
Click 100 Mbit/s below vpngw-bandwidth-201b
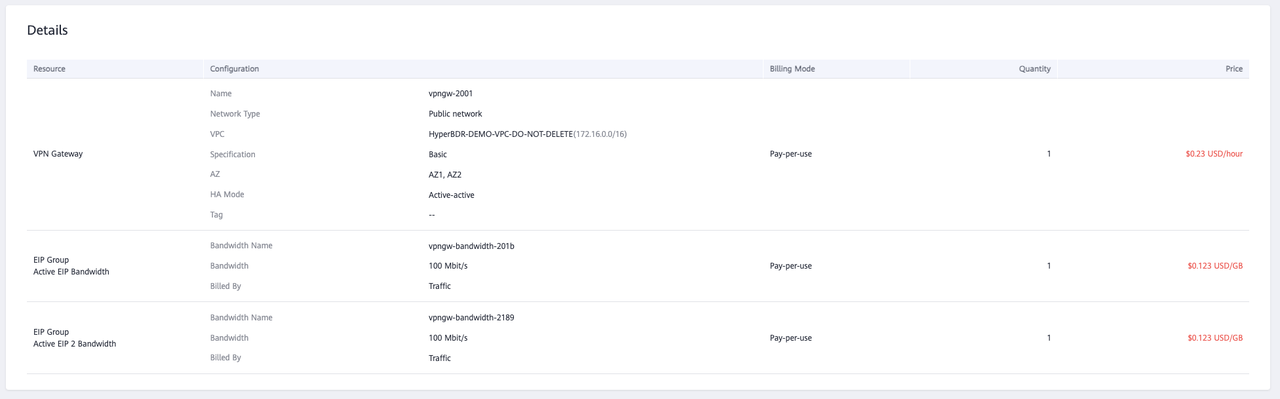(448, 266)
